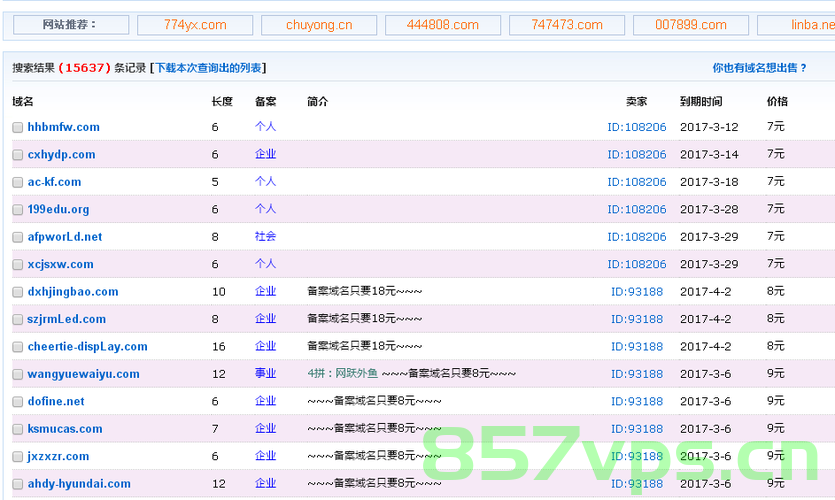
Task: View seller ID:108206 on hhbmfw.com row
Action: pyautogui.click(x=637, y=127)
